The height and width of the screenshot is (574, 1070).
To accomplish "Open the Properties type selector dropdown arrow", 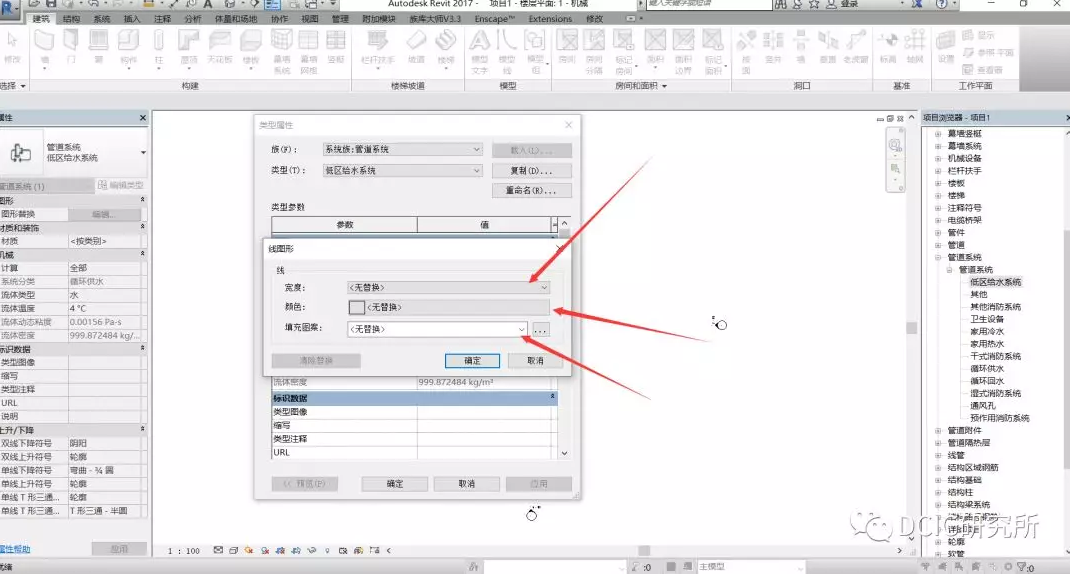I will 143,152.
